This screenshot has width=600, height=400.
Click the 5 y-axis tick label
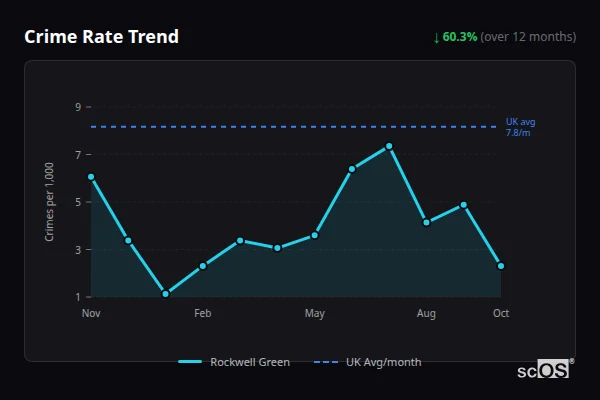pyautogui.click(x=78, y=202)
